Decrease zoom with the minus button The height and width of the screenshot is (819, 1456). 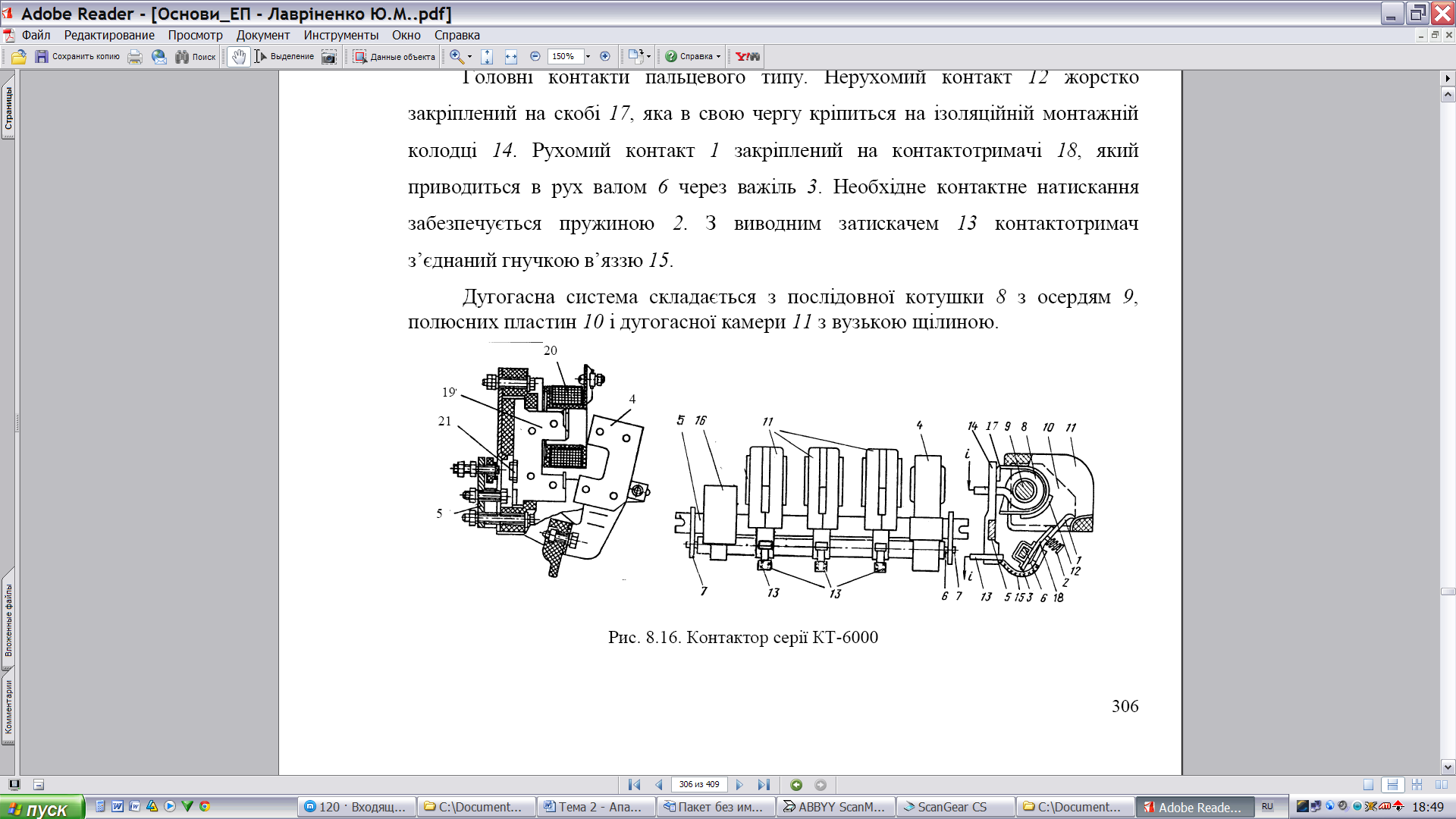coord(535,57)
